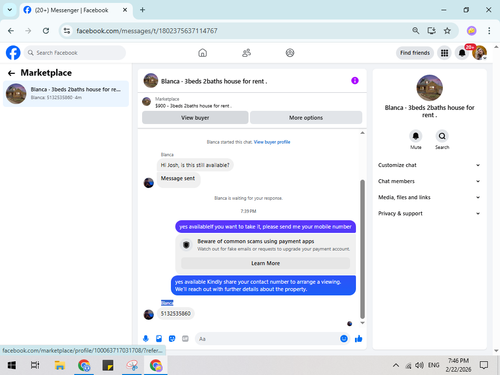The width and height of the screenshot is (500, 375).
Task: Open the tab search dropdown arrow
Action: (10, 10)
